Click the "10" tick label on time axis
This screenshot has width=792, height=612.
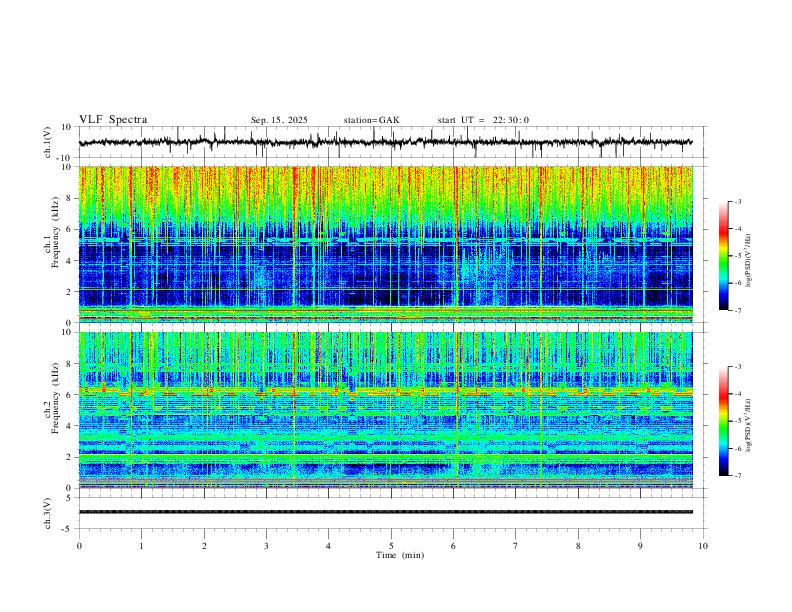pyautogui.click(x=703, y=546)
